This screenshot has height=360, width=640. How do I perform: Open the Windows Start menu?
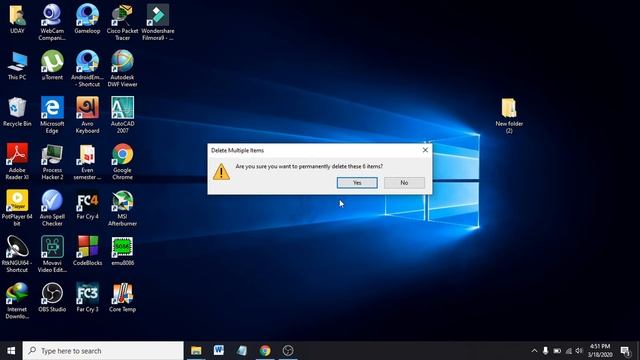(11, 351)
